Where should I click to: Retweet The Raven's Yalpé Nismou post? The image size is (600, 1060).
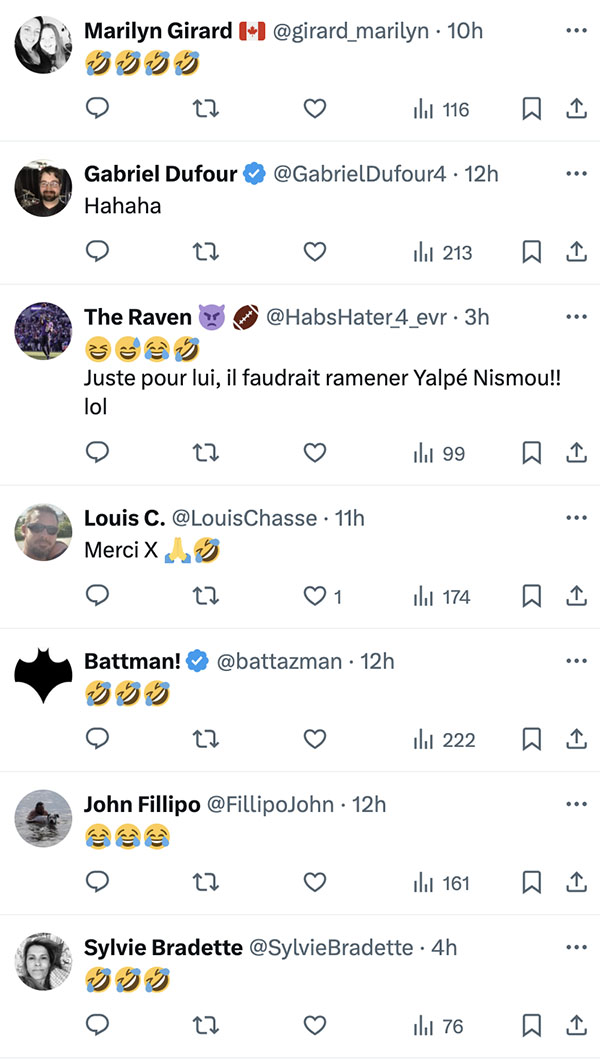pyautogui.click(x=206, y=453)
